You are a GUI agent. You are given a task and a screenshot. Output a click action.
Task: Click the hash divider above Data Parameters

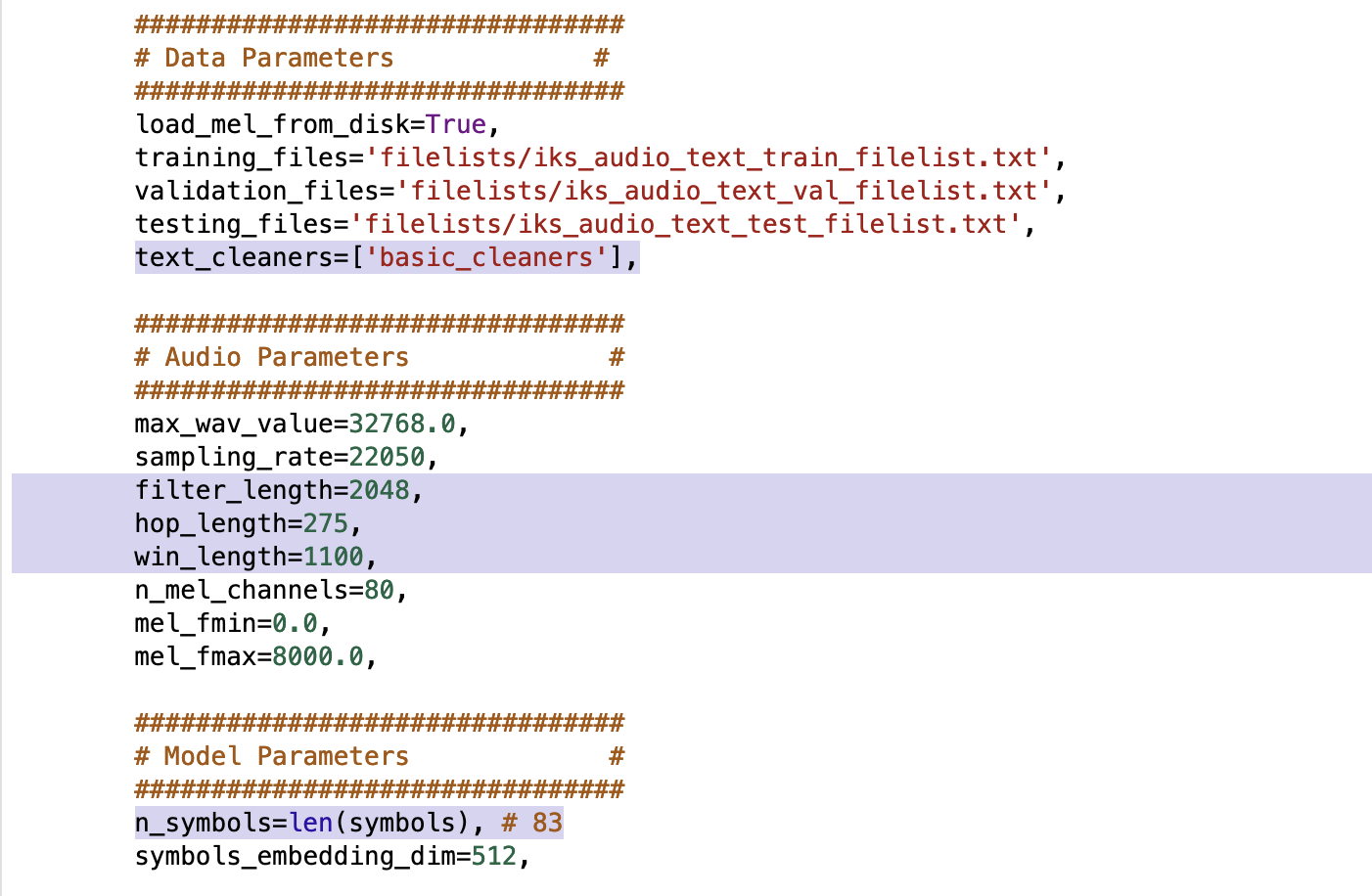(x=380, y=24)
